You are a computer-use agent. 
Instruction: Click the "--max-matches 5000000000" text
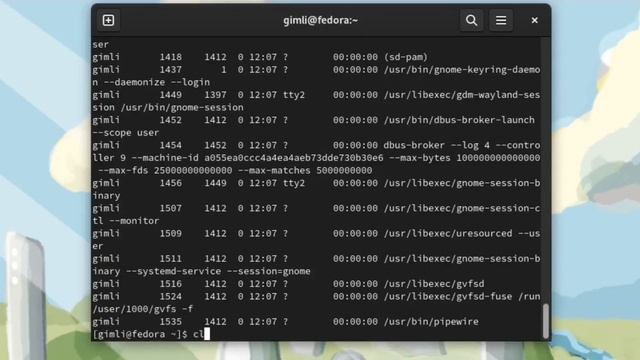coord(305,171)
